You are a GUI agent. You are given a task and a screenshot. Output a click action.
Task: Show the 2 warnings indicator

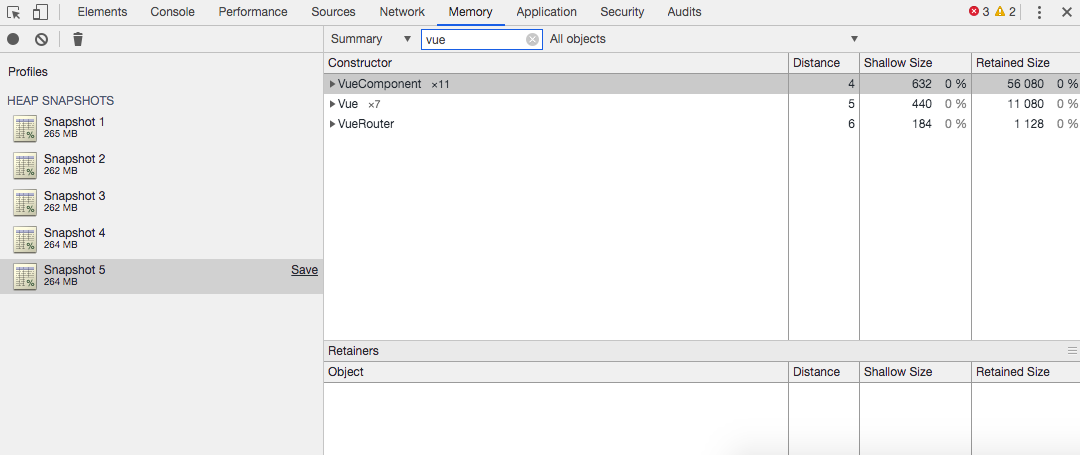[x=1005, y=12]
